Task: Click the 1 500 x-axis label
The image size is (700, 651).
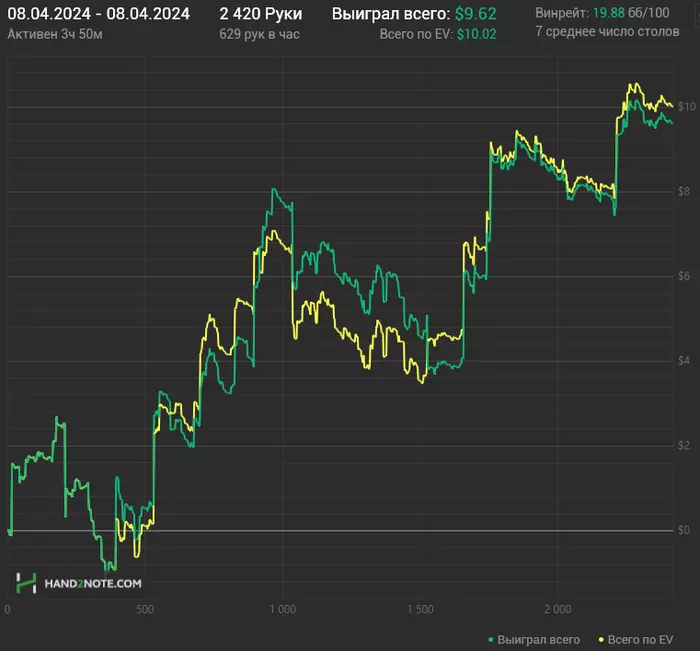Action: [x=420, y=609]
